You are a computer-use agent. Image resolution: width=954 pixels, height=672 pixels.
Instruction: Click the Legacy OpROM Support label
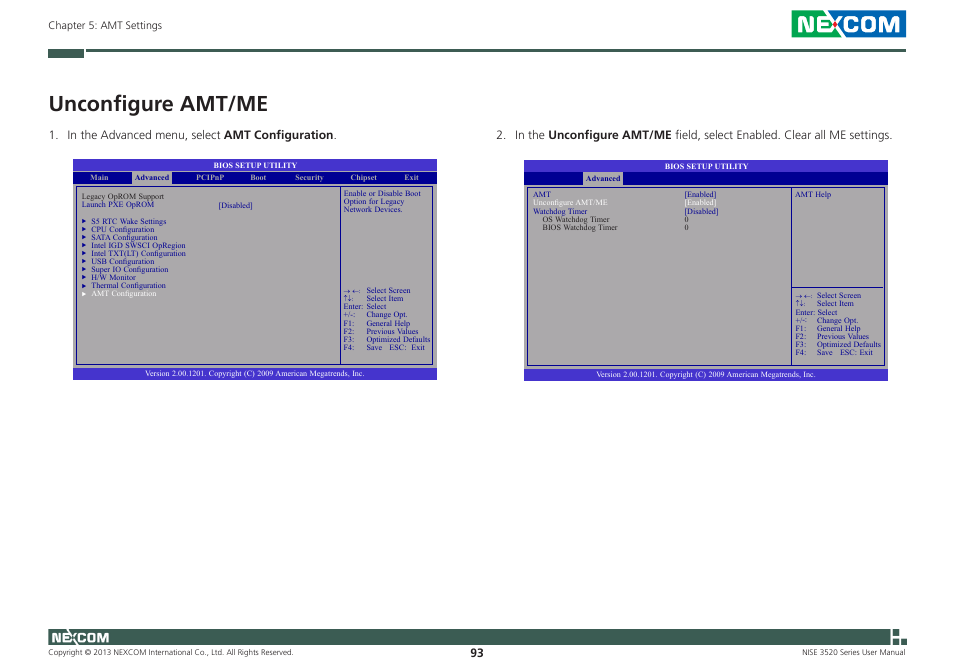(123, 196)
